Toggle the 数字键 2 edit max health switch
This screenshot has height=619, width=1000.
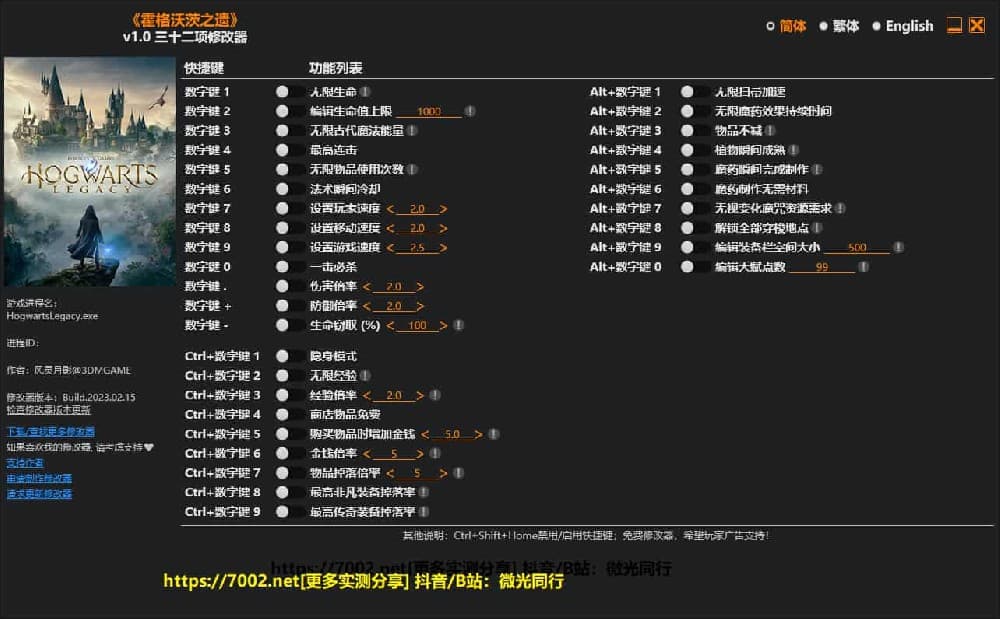tap(289, 111)
